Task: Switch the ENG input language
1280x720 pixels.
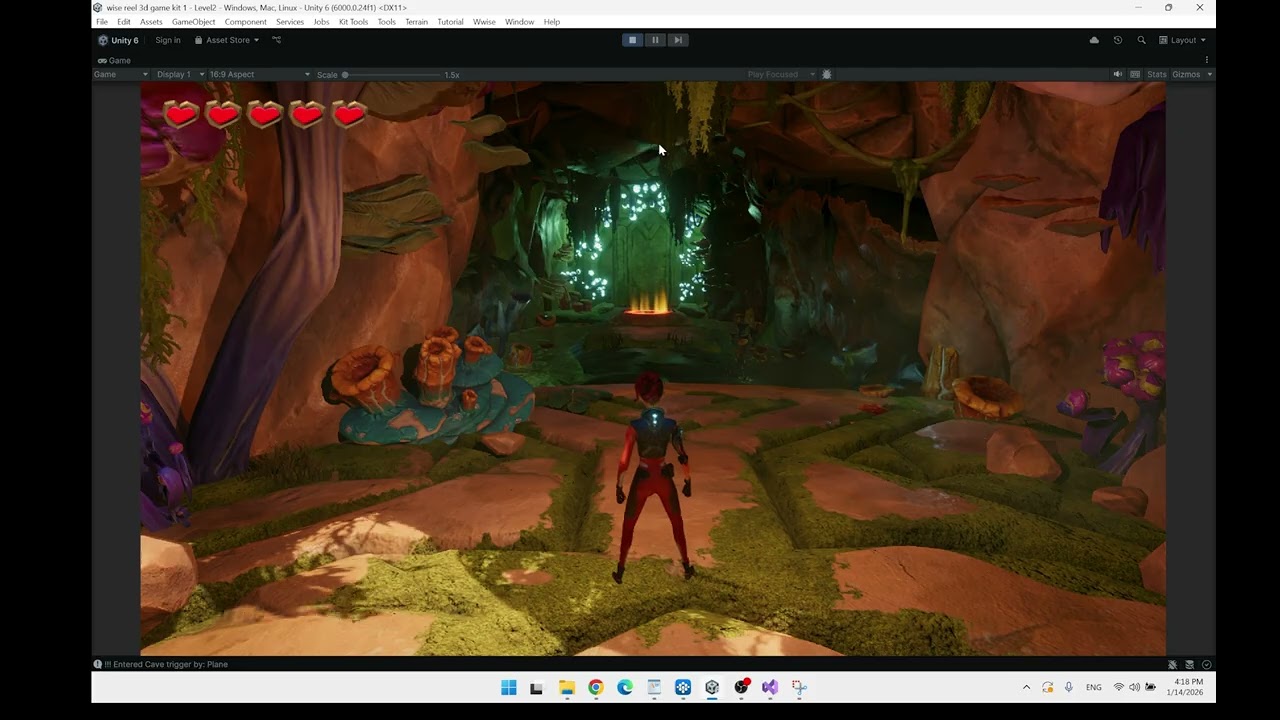Action: [x=1094, y=687]
